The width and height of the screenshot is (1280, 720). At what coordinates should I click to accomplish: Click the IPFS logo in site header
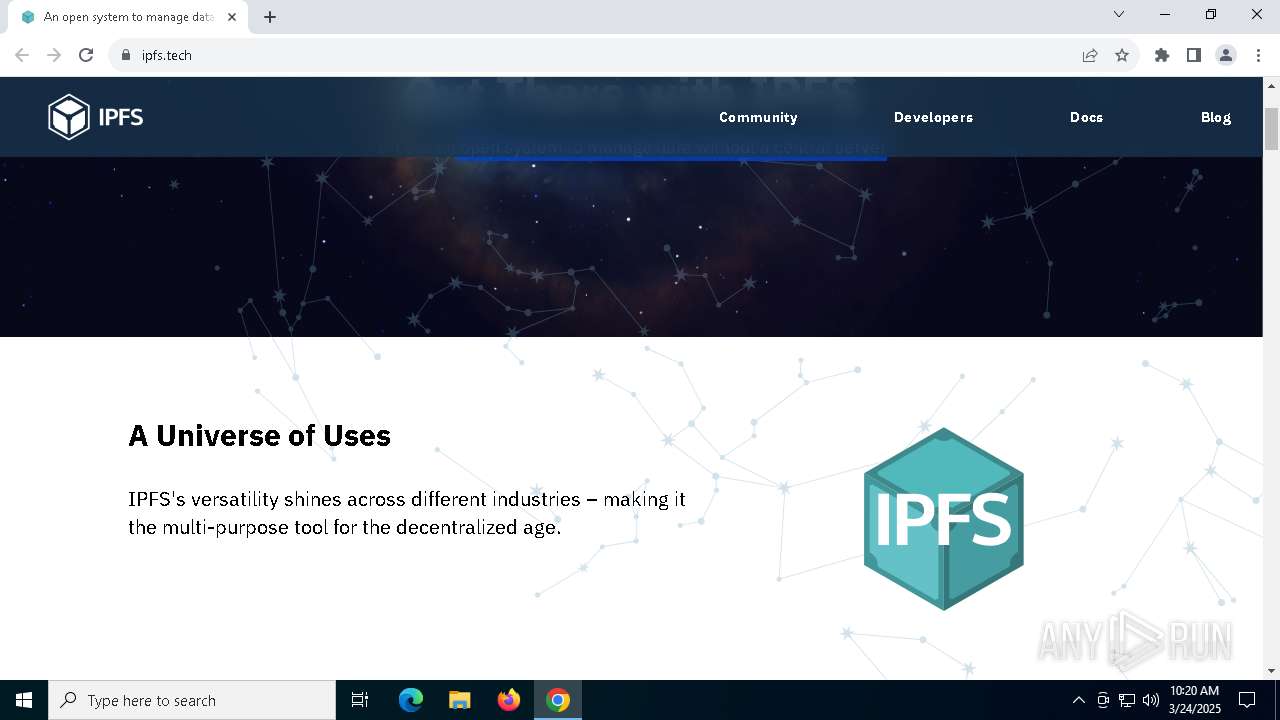[96, 117]
